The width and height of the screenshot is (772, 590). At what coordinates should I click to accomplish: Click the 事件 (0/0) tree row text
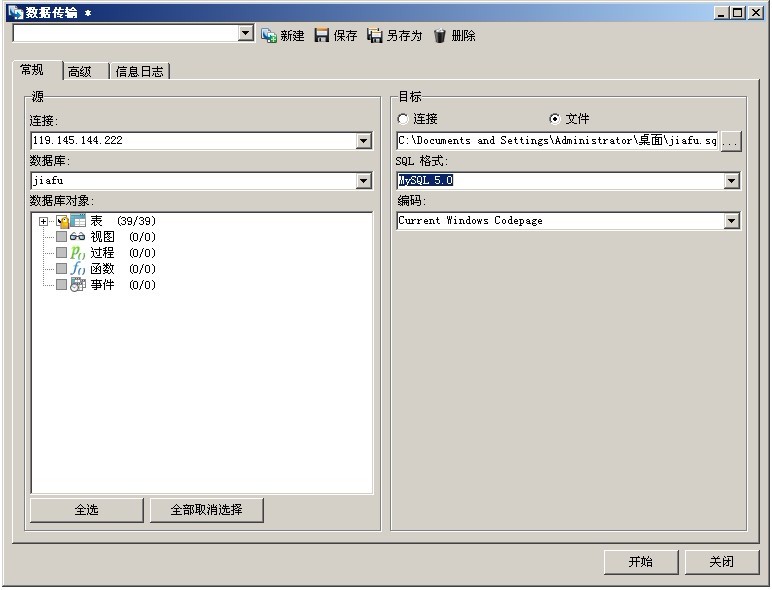coord(123,285)
